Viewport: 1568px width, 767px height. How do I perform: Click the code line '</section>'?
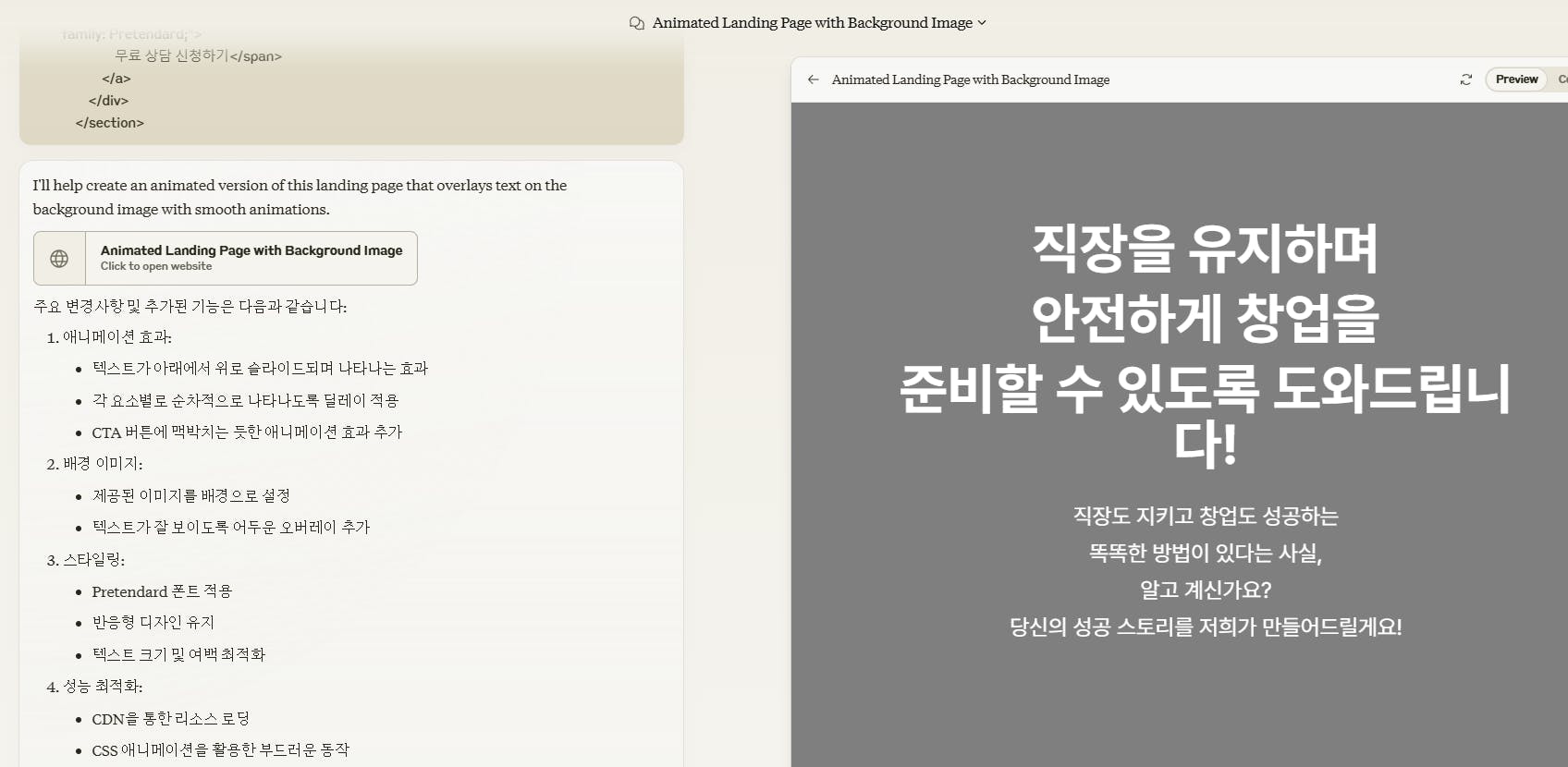pos(110,123)
